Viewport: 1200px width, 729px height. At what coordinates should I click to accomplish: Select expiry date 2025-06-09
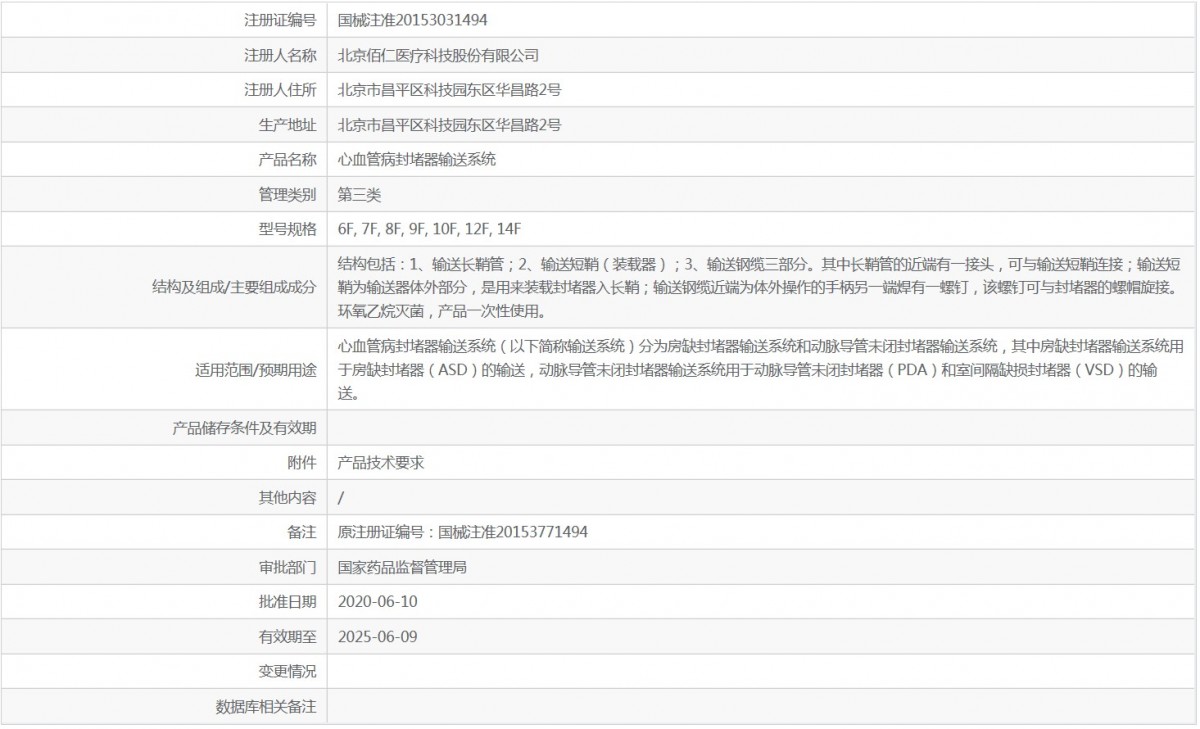coord(377,636)
